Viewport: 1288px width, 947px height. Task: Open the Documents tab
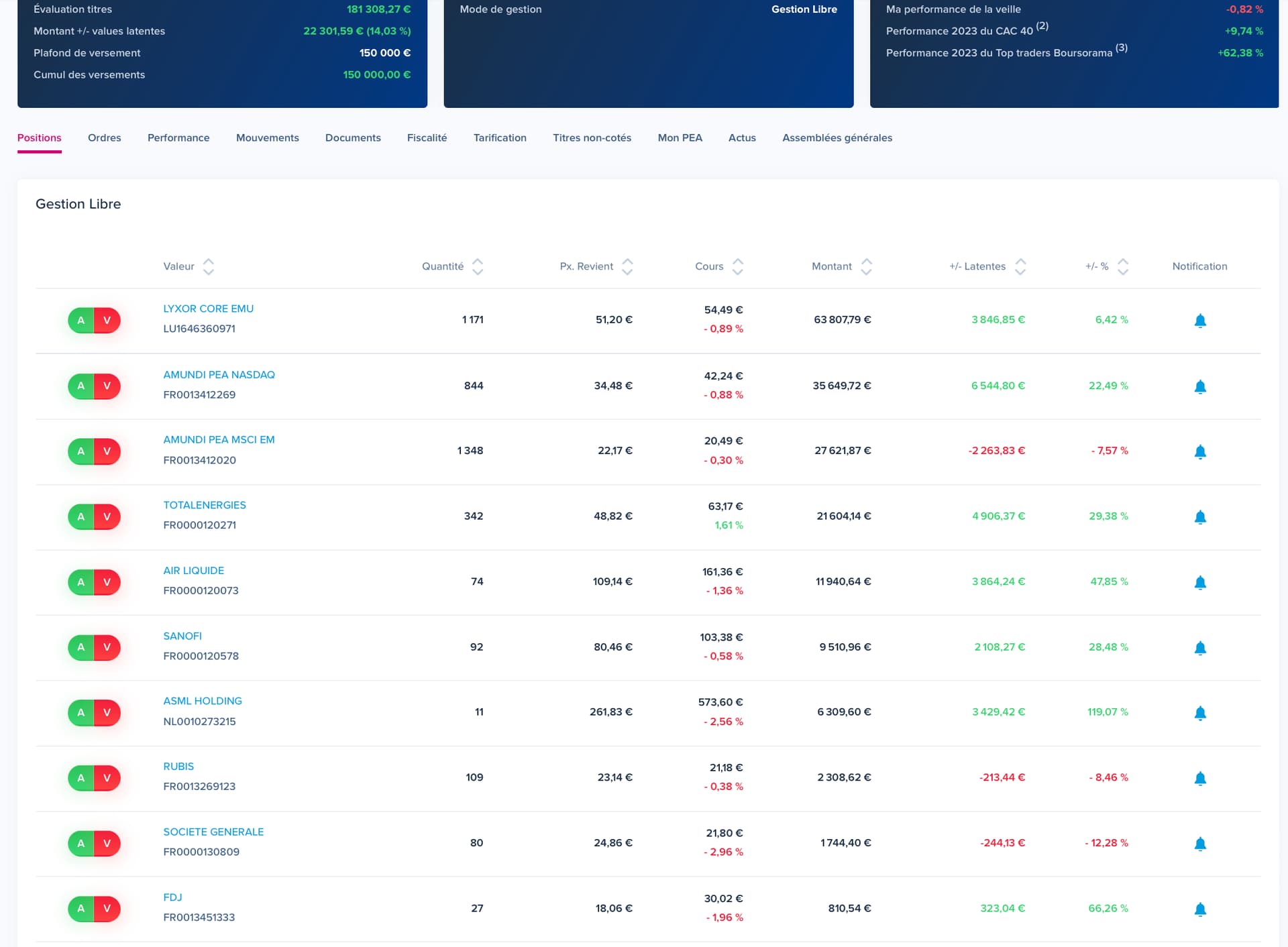tap(353, 137)
